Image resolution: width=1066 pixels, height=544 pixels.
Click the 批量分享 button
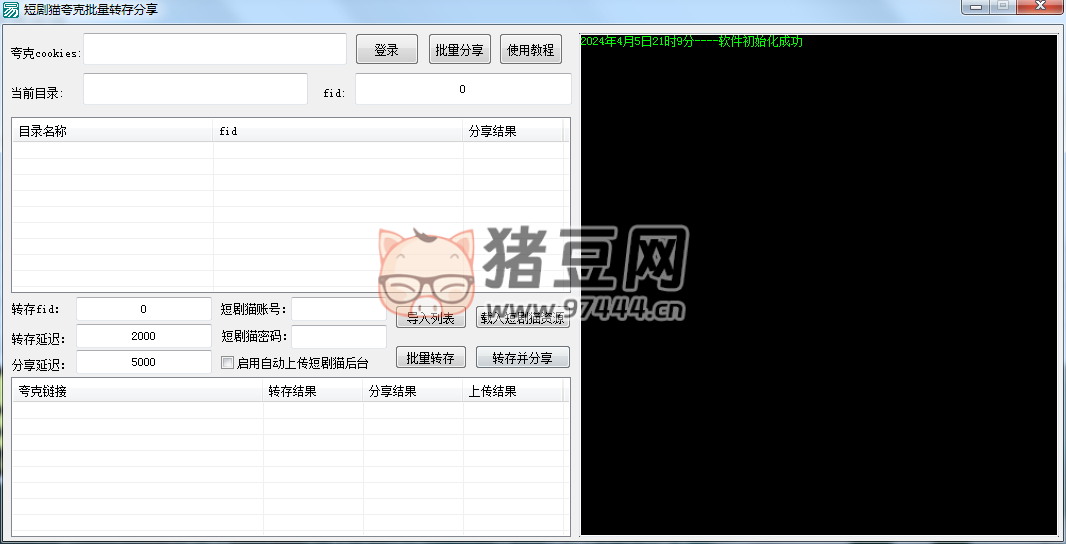coord(460,50)
